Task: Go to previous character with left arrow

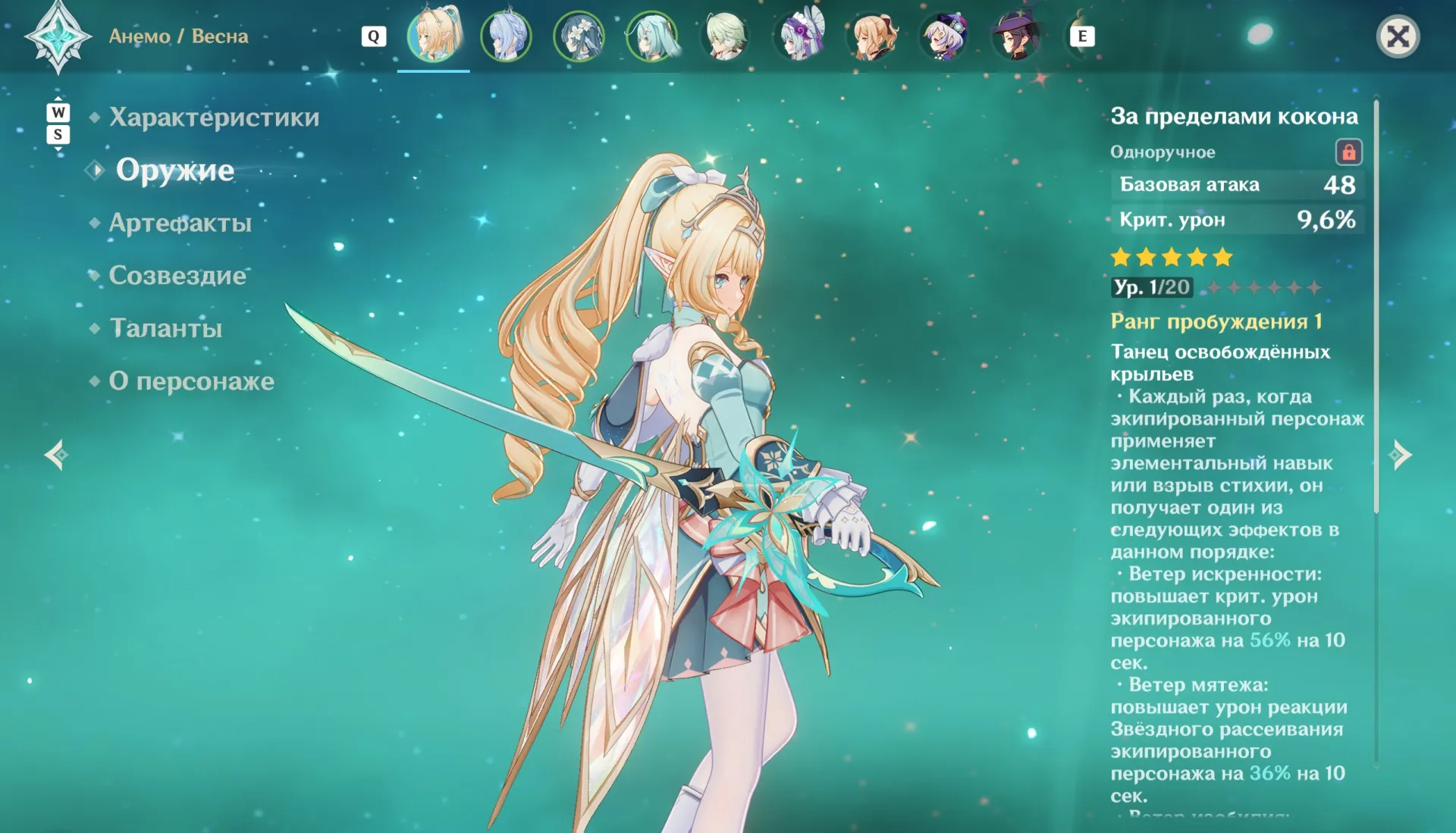Action: [x=56, y=455]
